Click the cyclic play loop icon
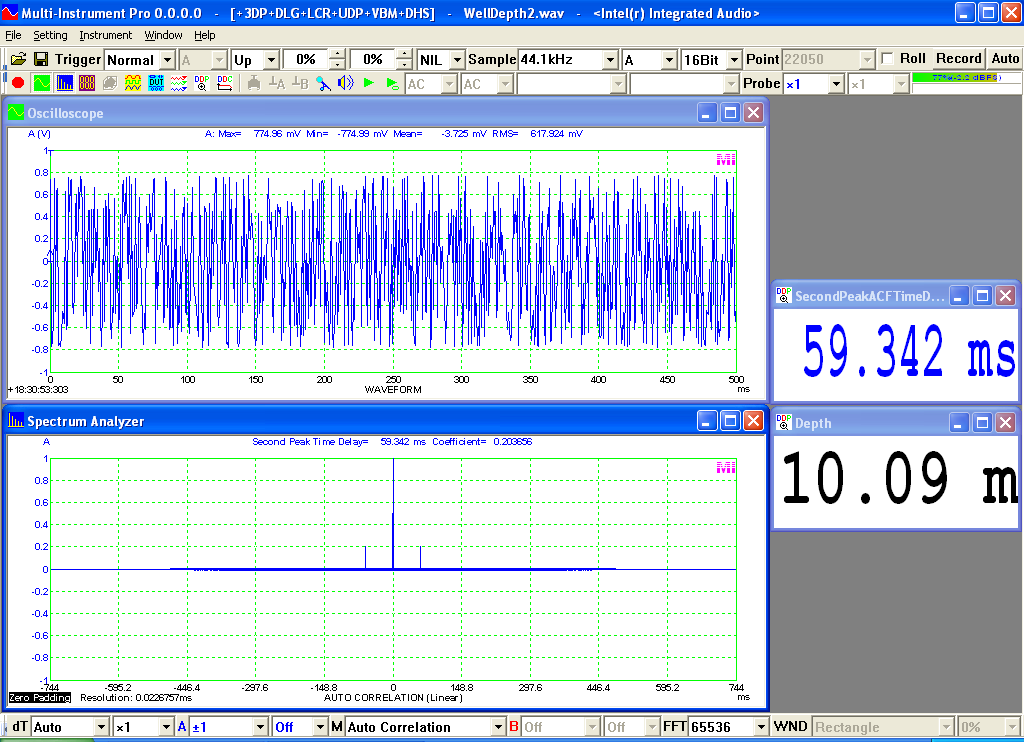The height and width of the screenshot is (742, 1024). pyautogui.click(x=392, y=83)
